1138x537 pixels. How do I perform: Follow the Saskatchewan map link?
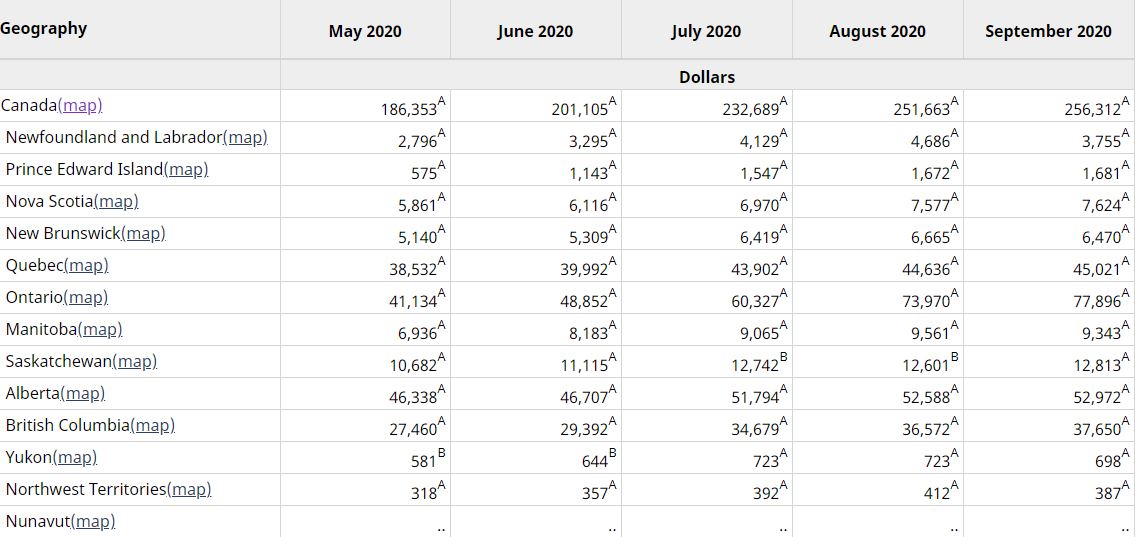[x=134, y=361]
